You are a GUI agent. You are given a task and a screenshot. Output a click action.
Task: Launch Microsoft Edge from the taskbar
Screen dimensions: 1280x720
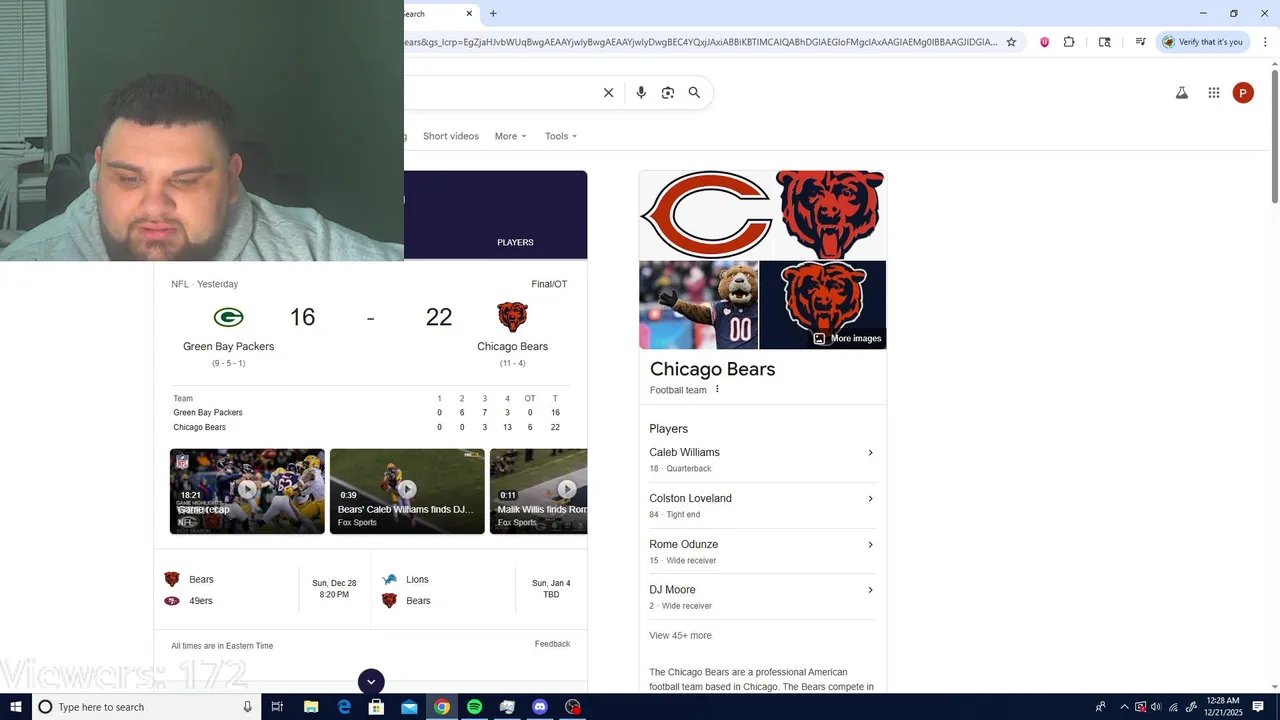(344, 707)
